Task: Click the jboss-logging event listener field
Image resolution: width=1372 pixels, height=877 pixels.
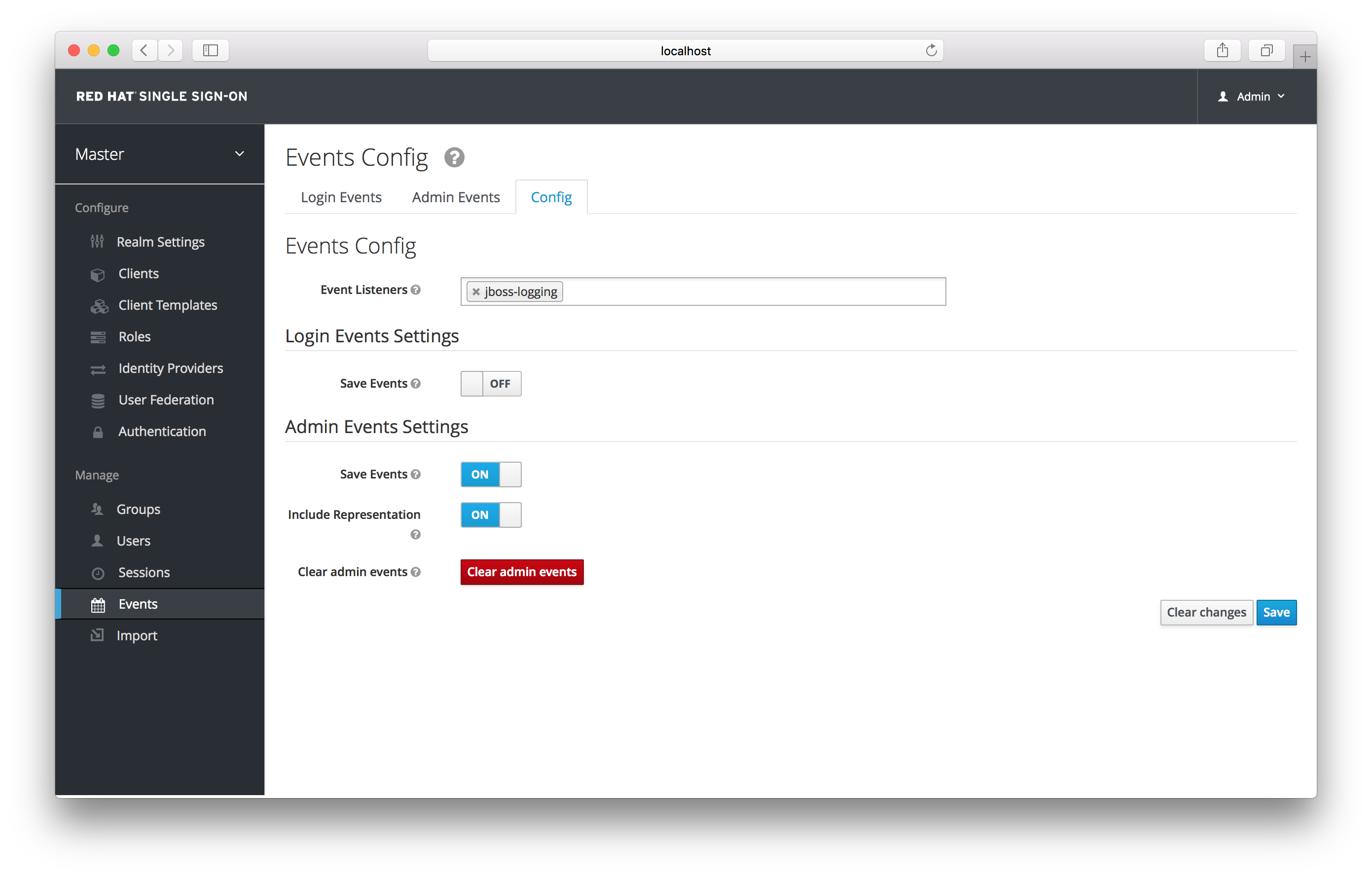Action: (x=515, y=291)
